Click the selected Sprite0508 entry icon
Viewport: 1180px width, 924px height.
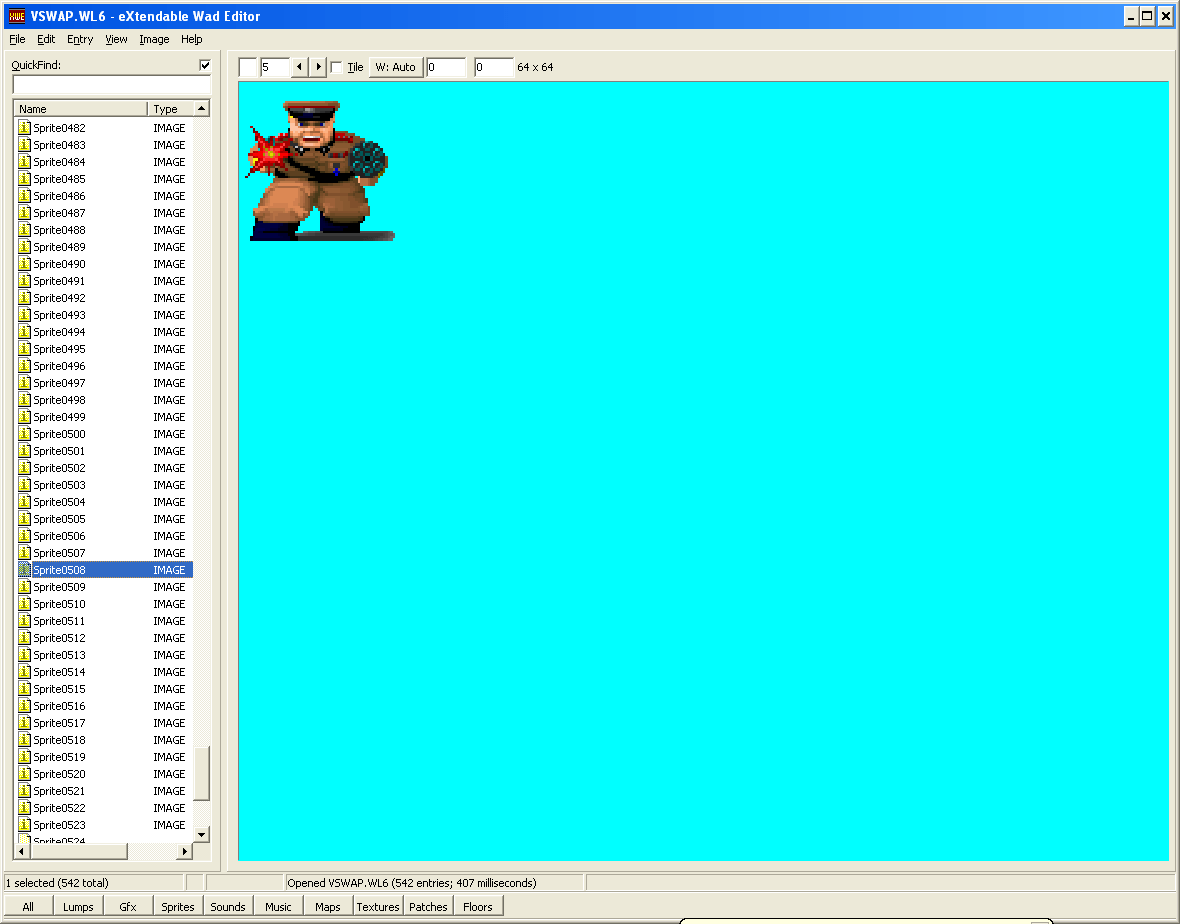(x=24, y=570)
